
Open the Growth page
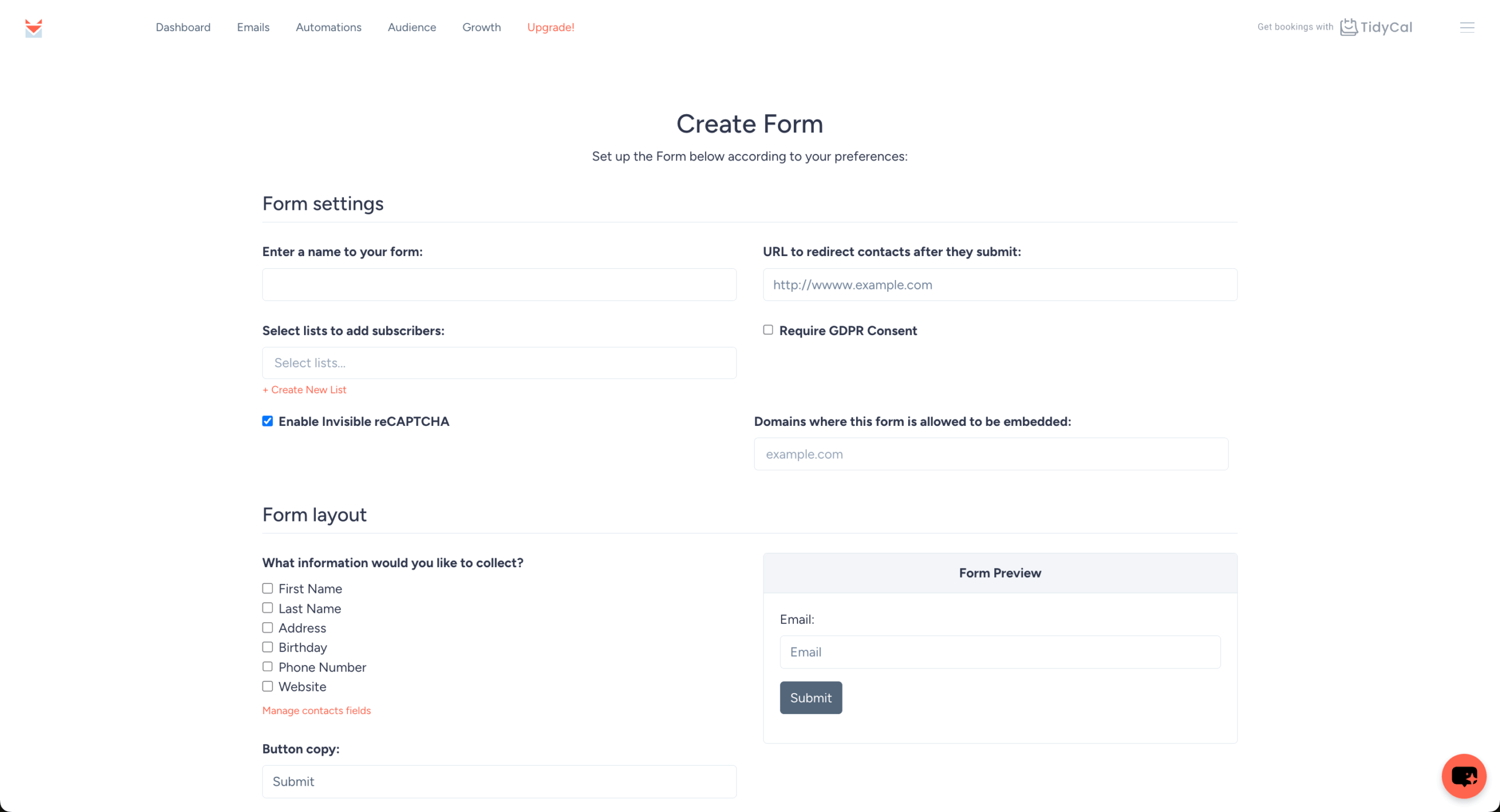[482, 27]
